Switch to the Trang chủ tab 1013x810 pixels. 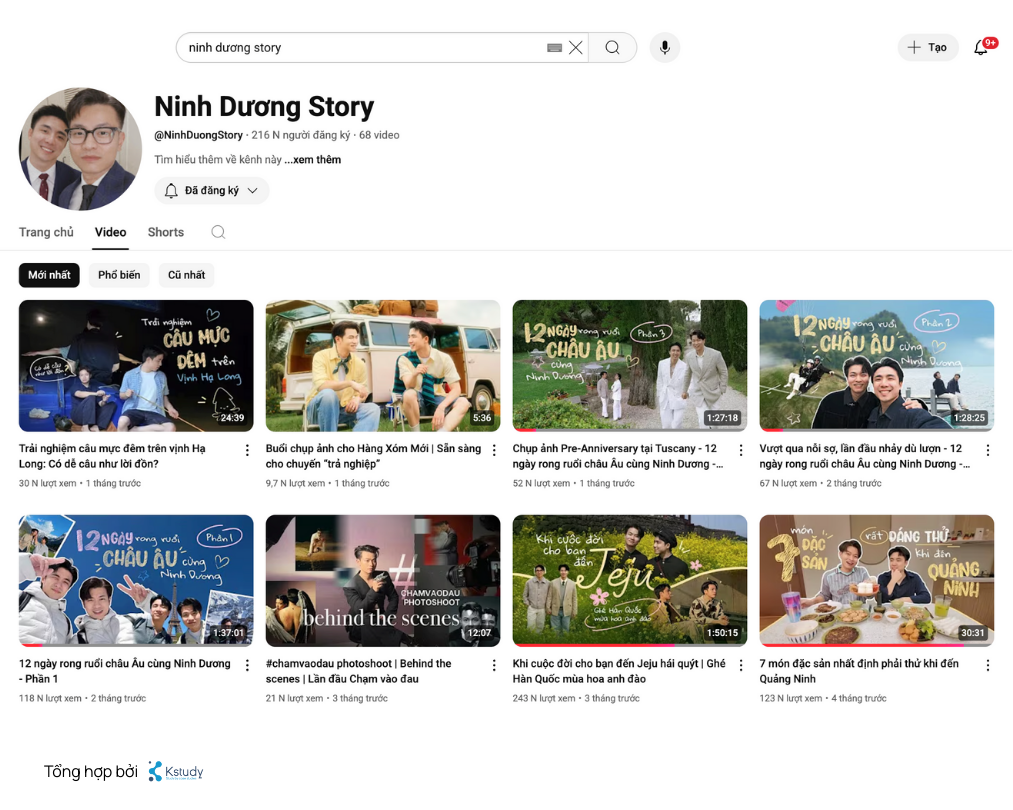(46, 232)
